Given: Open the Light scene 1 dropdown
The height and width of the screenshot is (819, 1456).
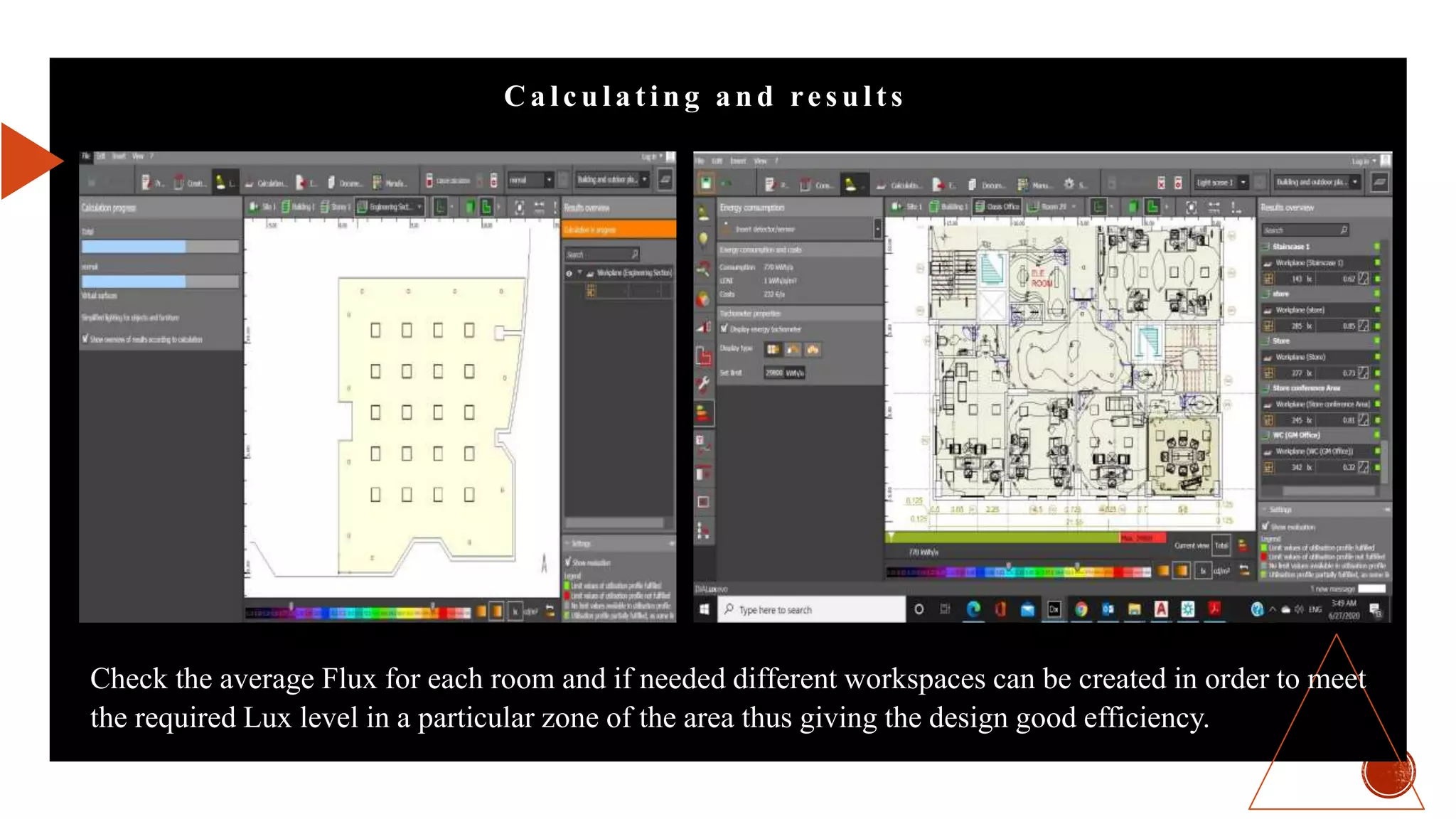Looking at the screenshot, I should tap(1243, 183).
